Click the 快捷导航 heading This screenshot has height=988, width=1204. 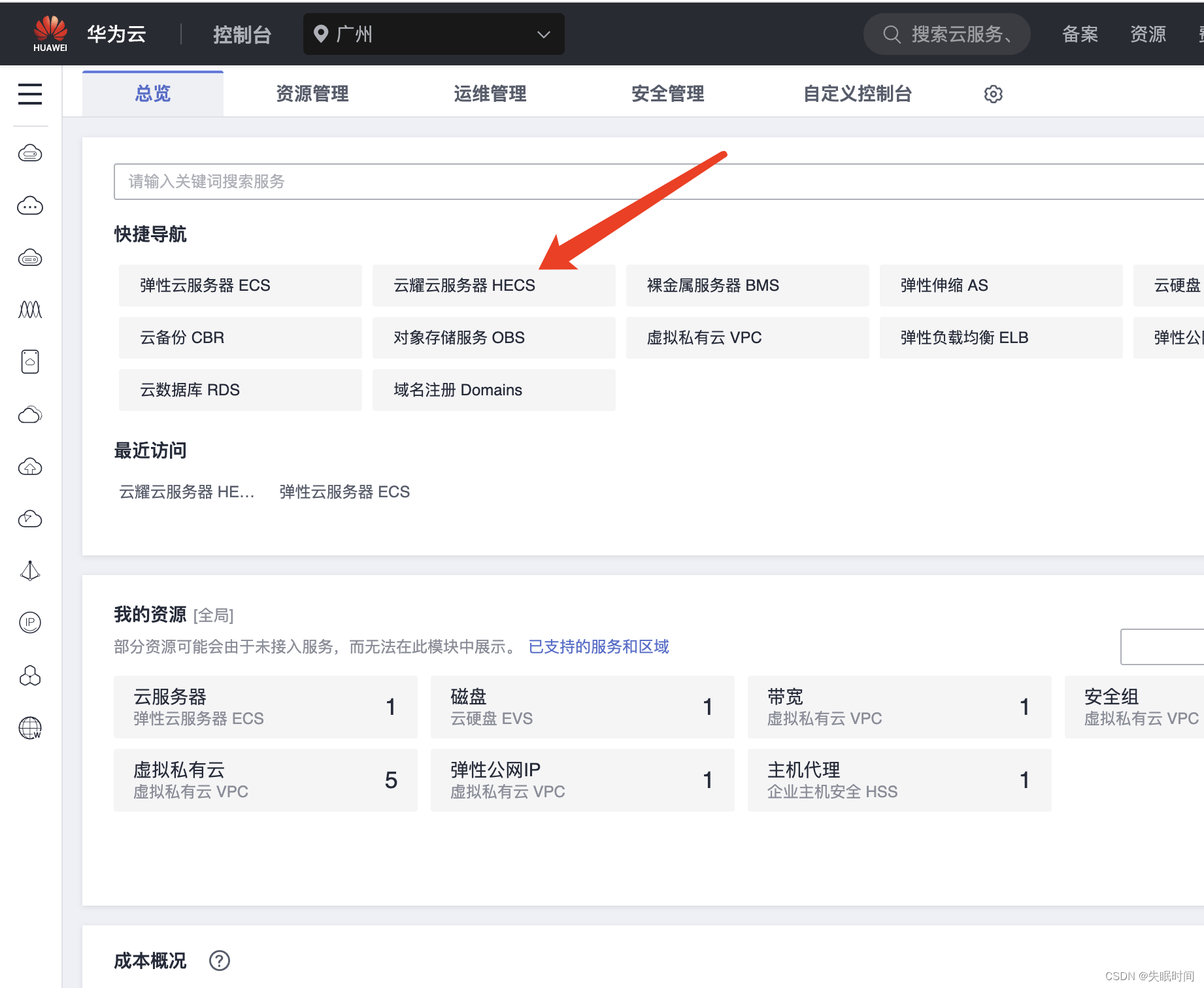pos(150,234)
